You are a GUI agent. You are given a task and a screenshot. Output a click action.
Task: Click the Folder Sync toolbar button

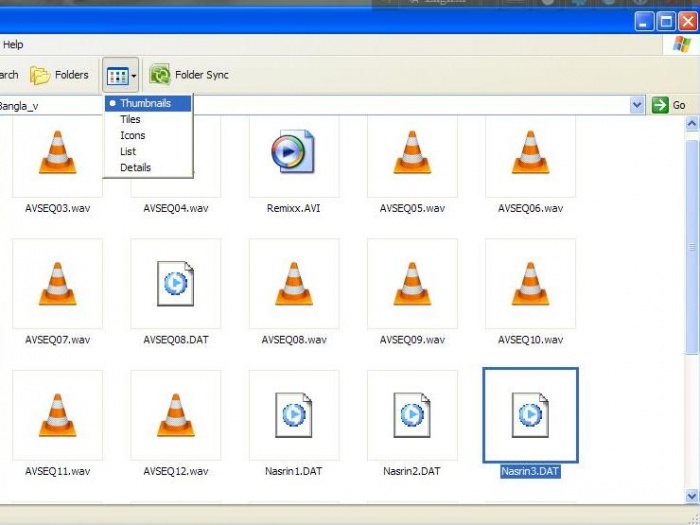(x=189, y=75)
